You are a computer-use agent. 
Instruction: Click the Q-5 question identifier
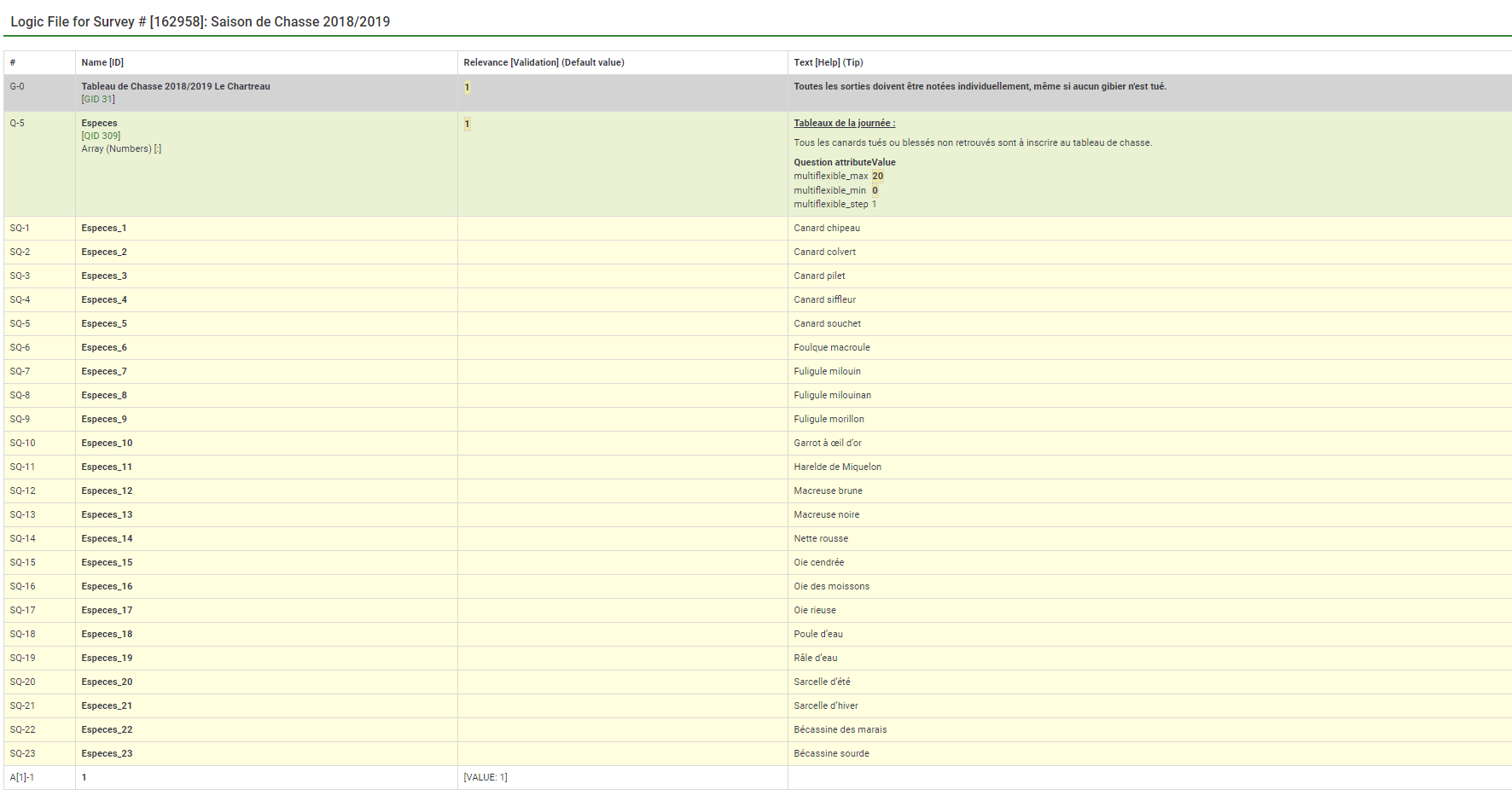pyautogui.click(x=17, y=124)
